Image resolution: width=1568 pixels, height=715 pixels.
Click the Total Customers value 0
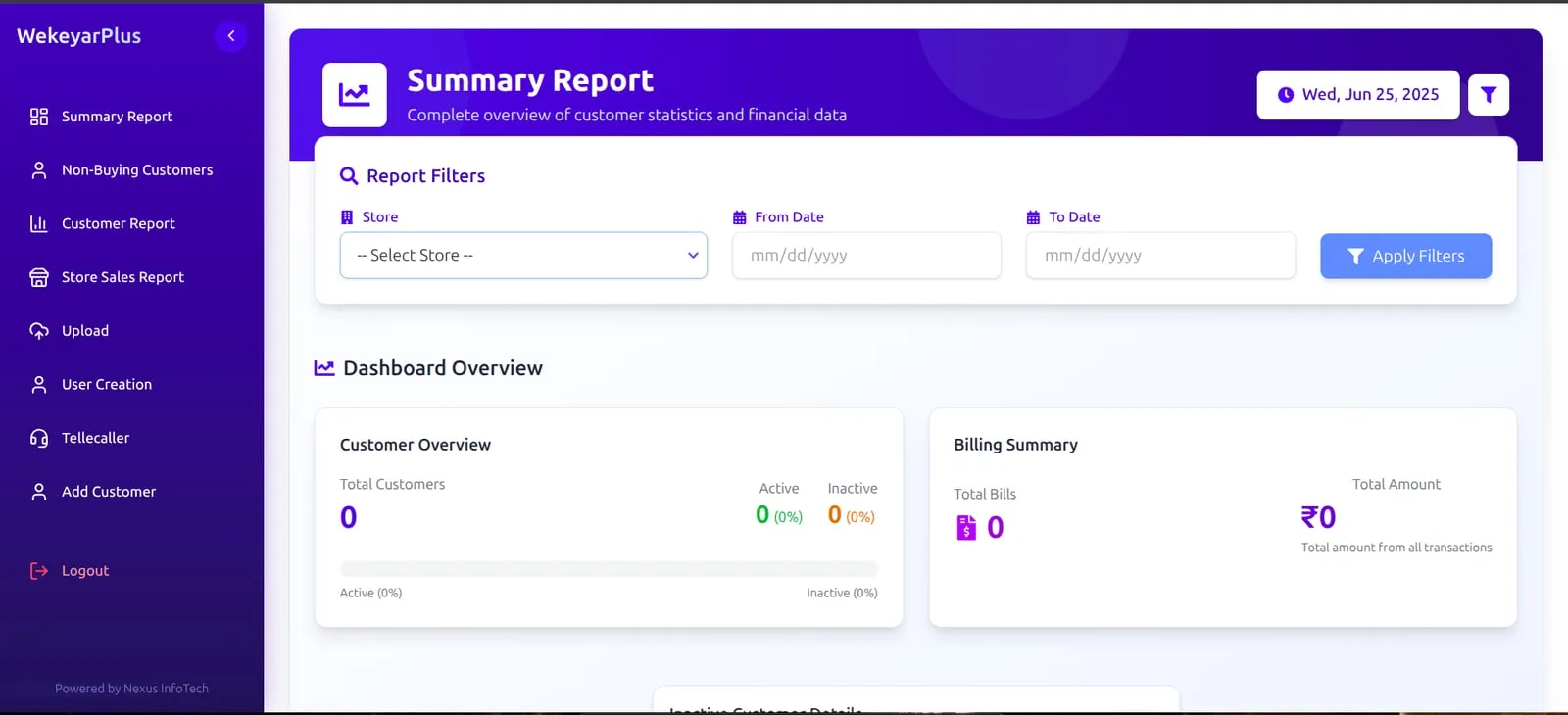coord(349,517)
